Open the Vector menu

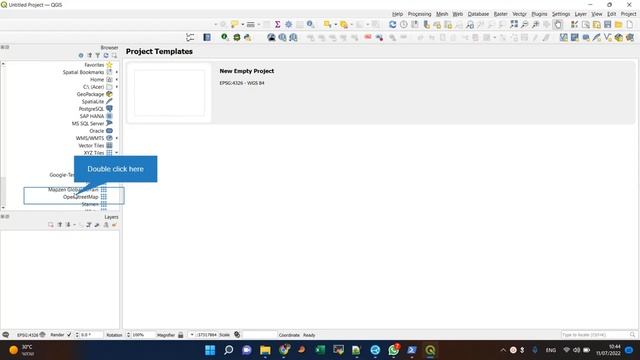(x=519, y=14)
